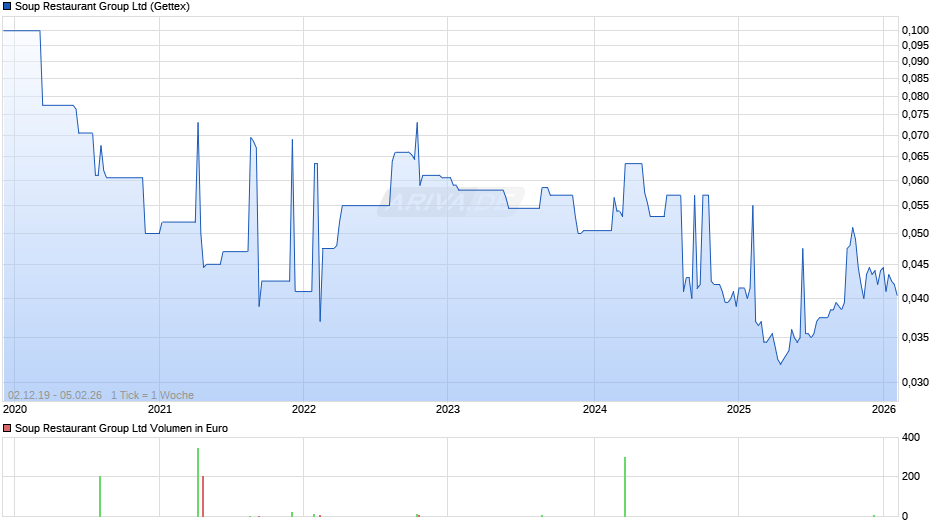
Task: Click the 0,030 price axis value
Action: [x=915, y=382]
